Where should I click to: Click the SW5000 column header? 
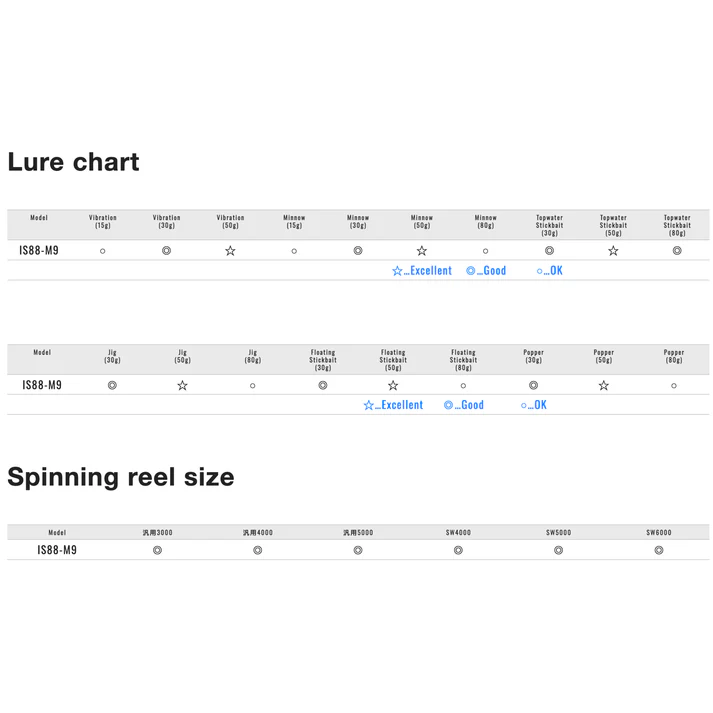(x=558, y=532)
